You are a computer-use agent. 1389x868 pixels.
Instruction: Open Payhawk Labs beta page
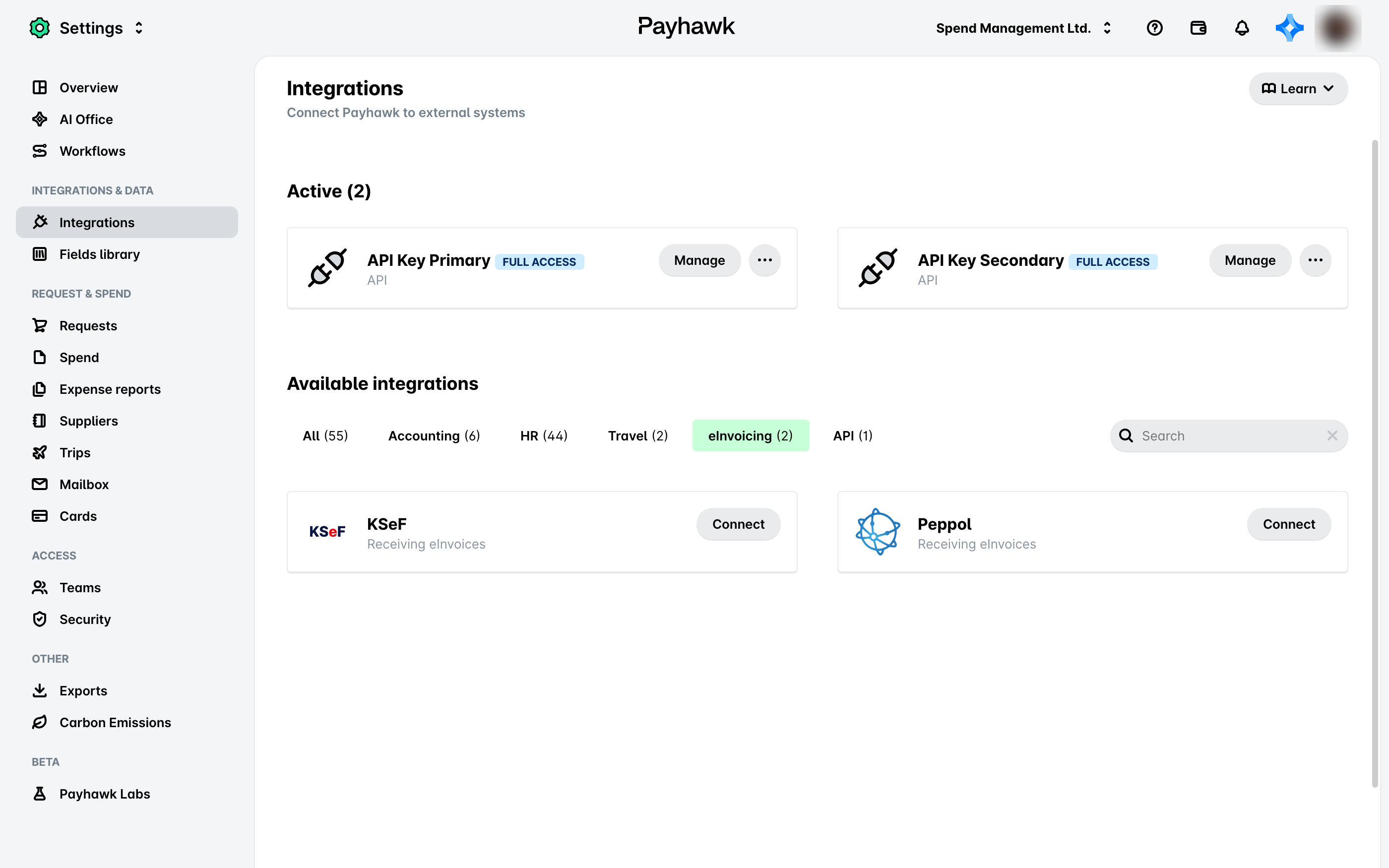(x=127, y=794)
